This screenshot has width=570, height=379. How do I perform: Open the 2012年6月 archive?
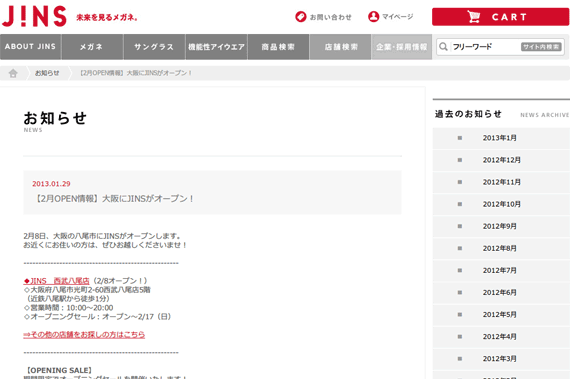(501, 293)
